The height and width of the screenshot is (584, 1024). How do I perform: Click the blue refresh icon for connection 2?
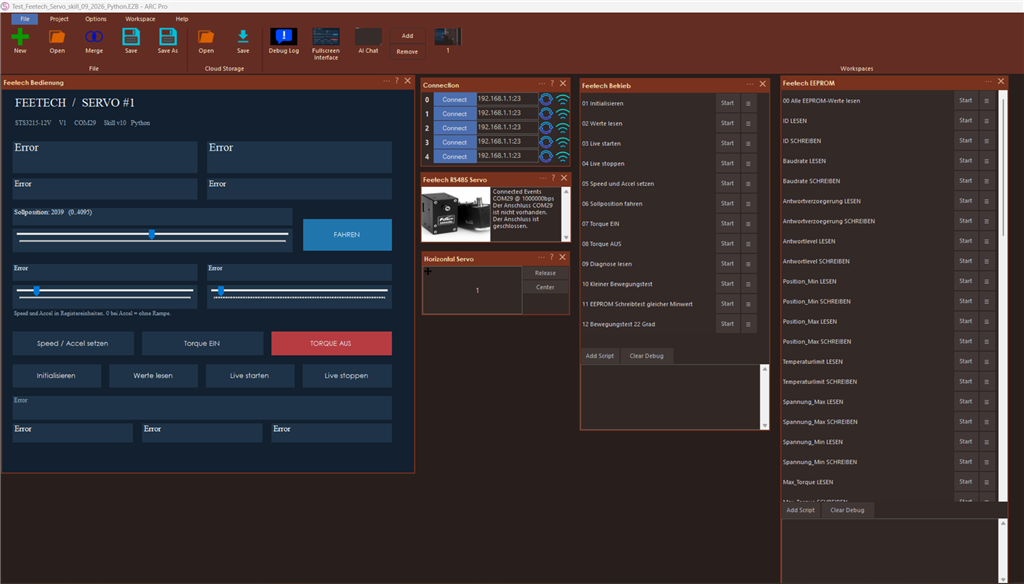pyautogui.click(x=546, y=128)
